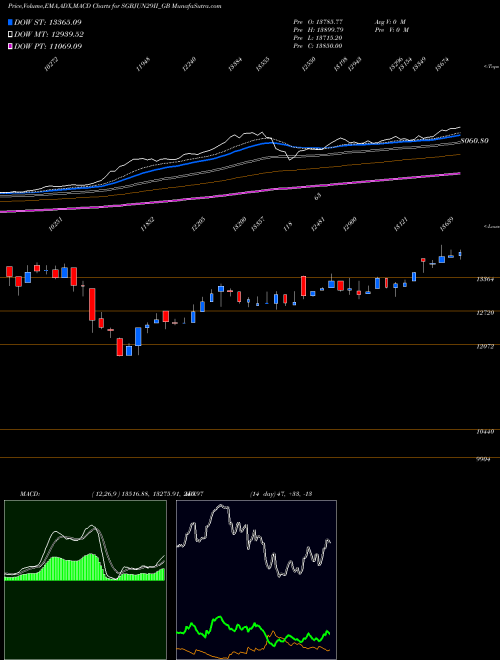Select the DOW MT: 12939.52 label
Screen dimensions: 500x660
[x=49, y=34]
